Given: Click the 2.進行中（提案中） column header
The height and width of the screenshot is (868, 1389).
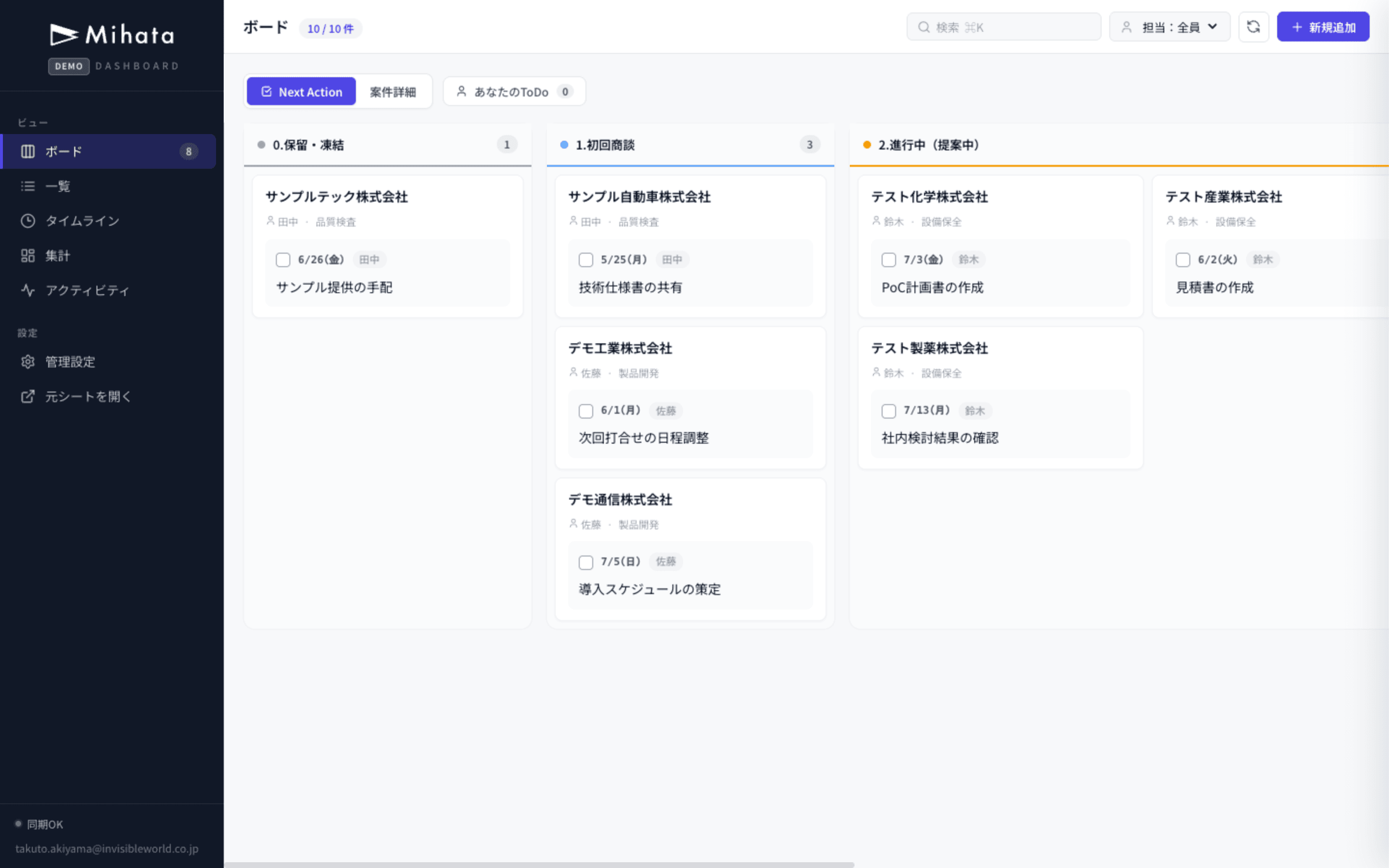Looking at the screenshot, I should point(1118,145).
